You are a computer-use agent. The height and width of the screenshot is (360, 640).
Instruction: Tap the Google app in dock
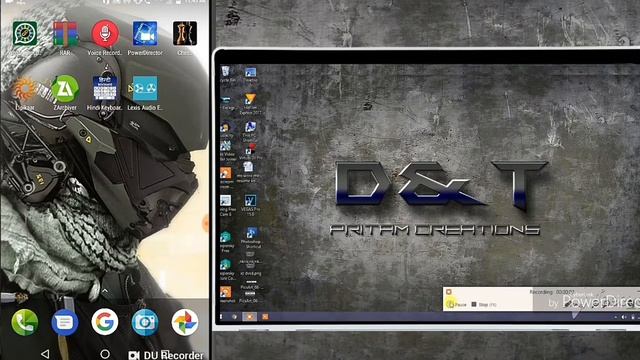click(105, 322)
